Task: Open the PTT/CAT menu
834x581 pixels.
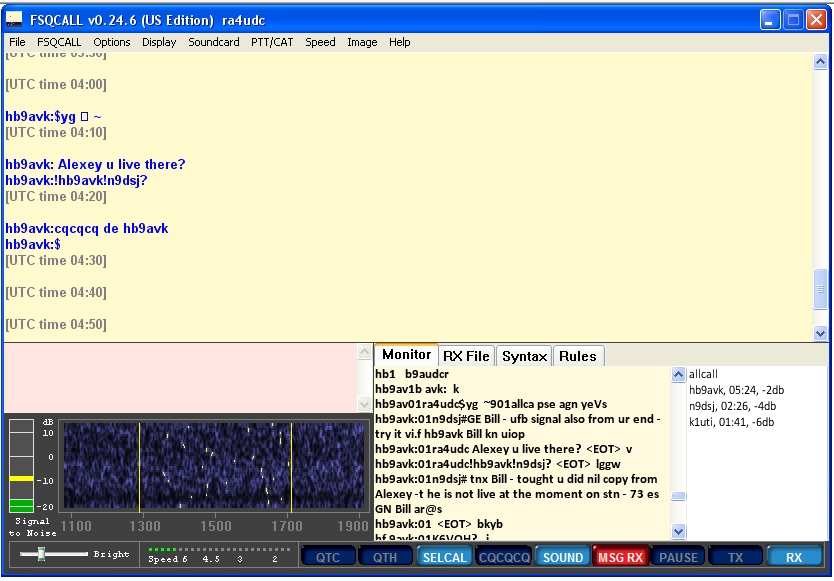Action: (x=272, y=42)
